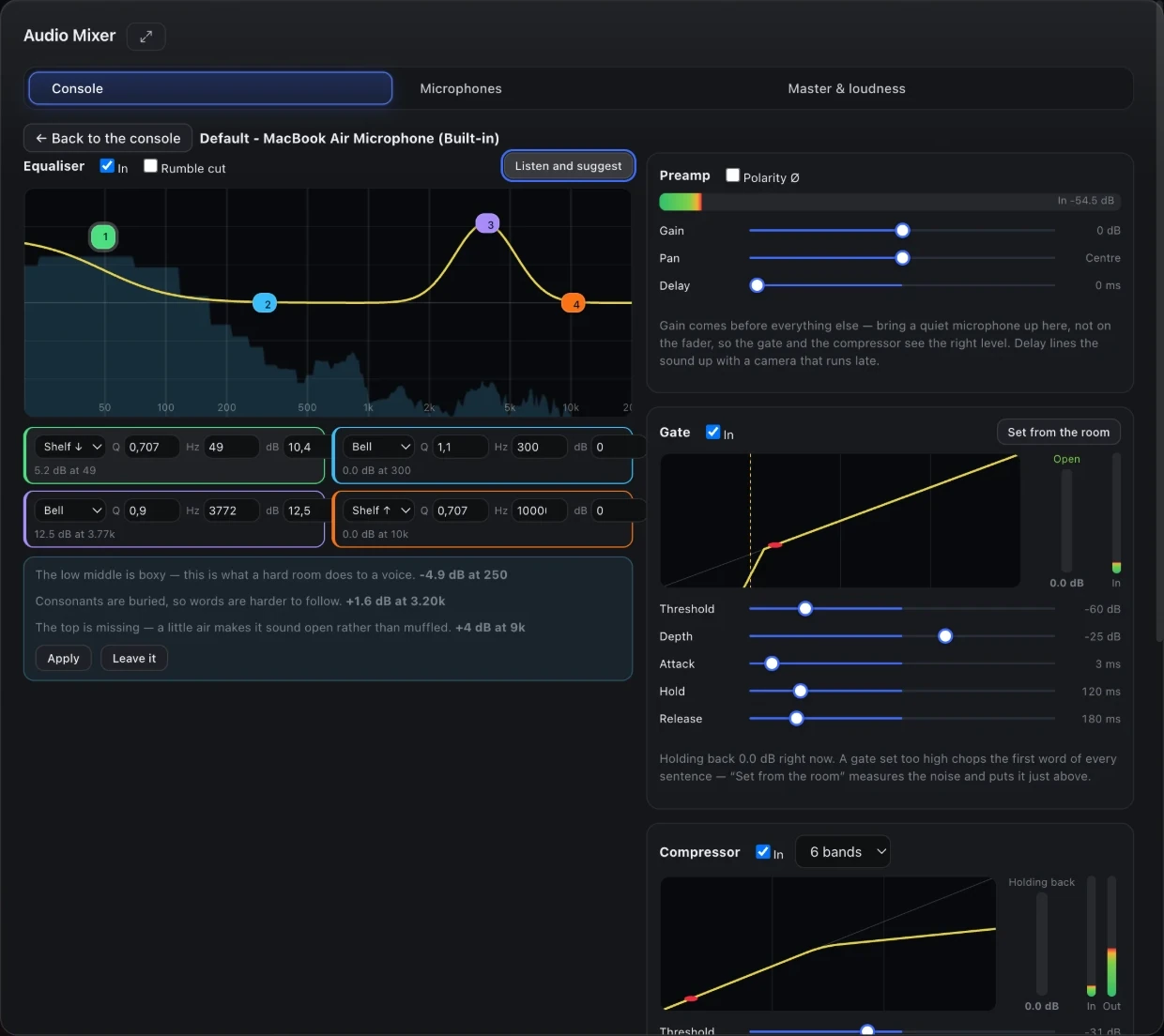Uncheck the Compressor In checkbox
The image size is (1164, 1036).
(762, 851)
